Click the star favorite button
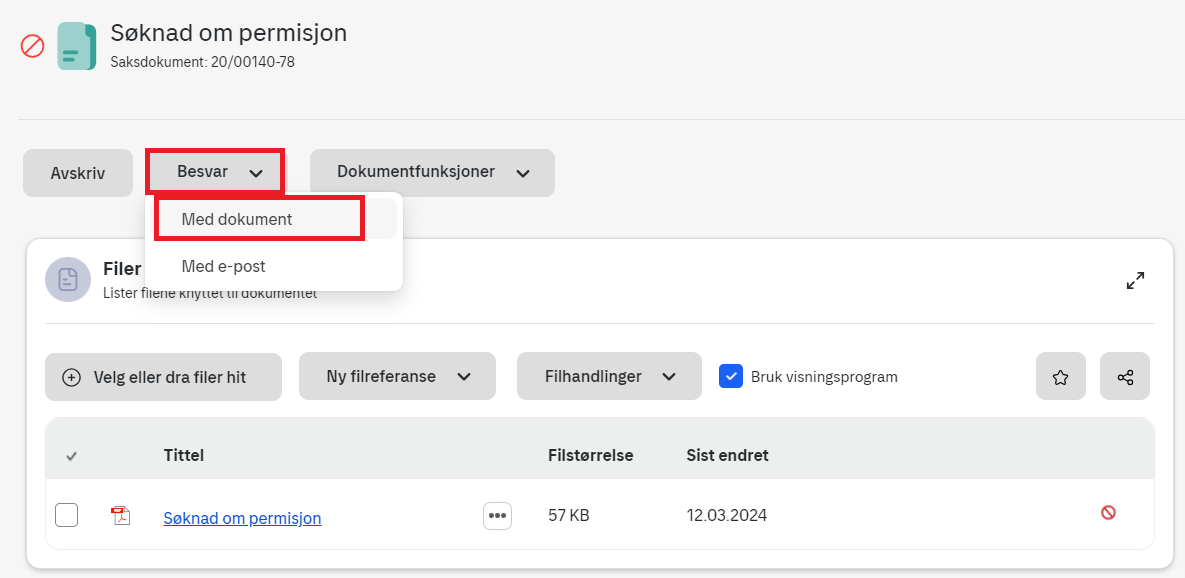Viewport: 1185px width, 578px height. click(1060, 376)
